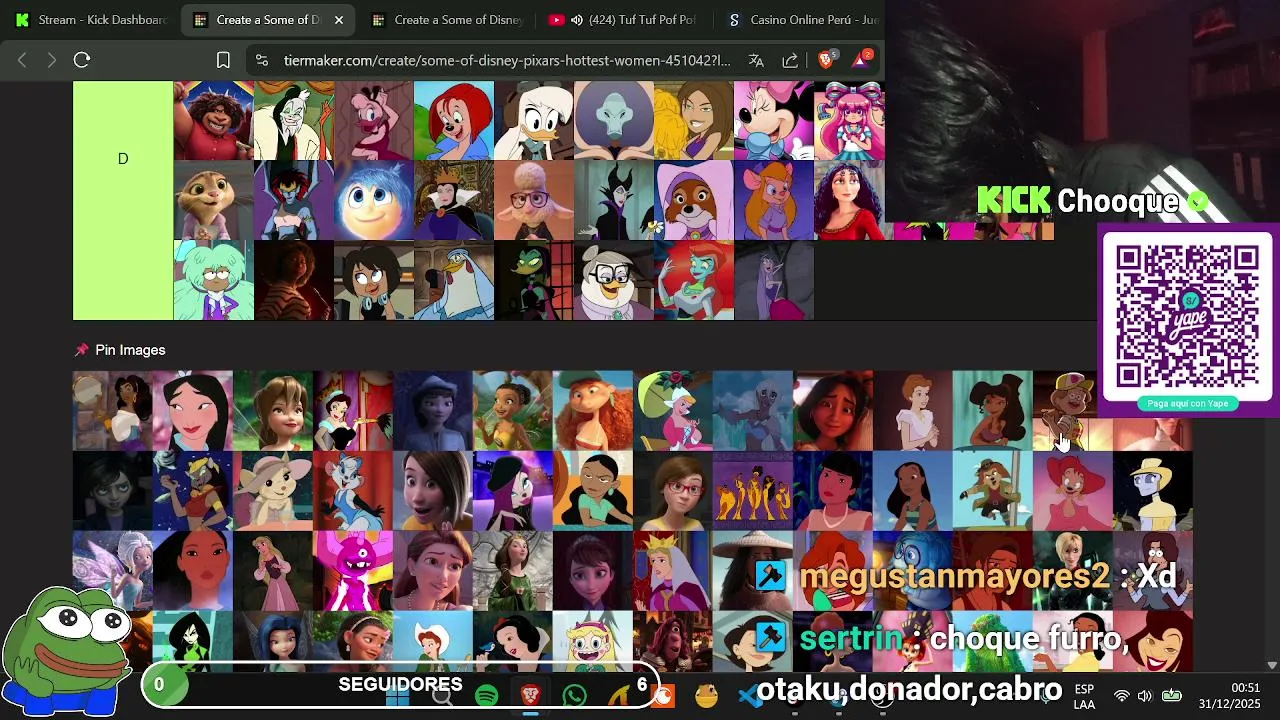1280x720 pixels.
Task: Switch to the Stream - Kick Dashboard tab
Action: (x=91, y=20)
